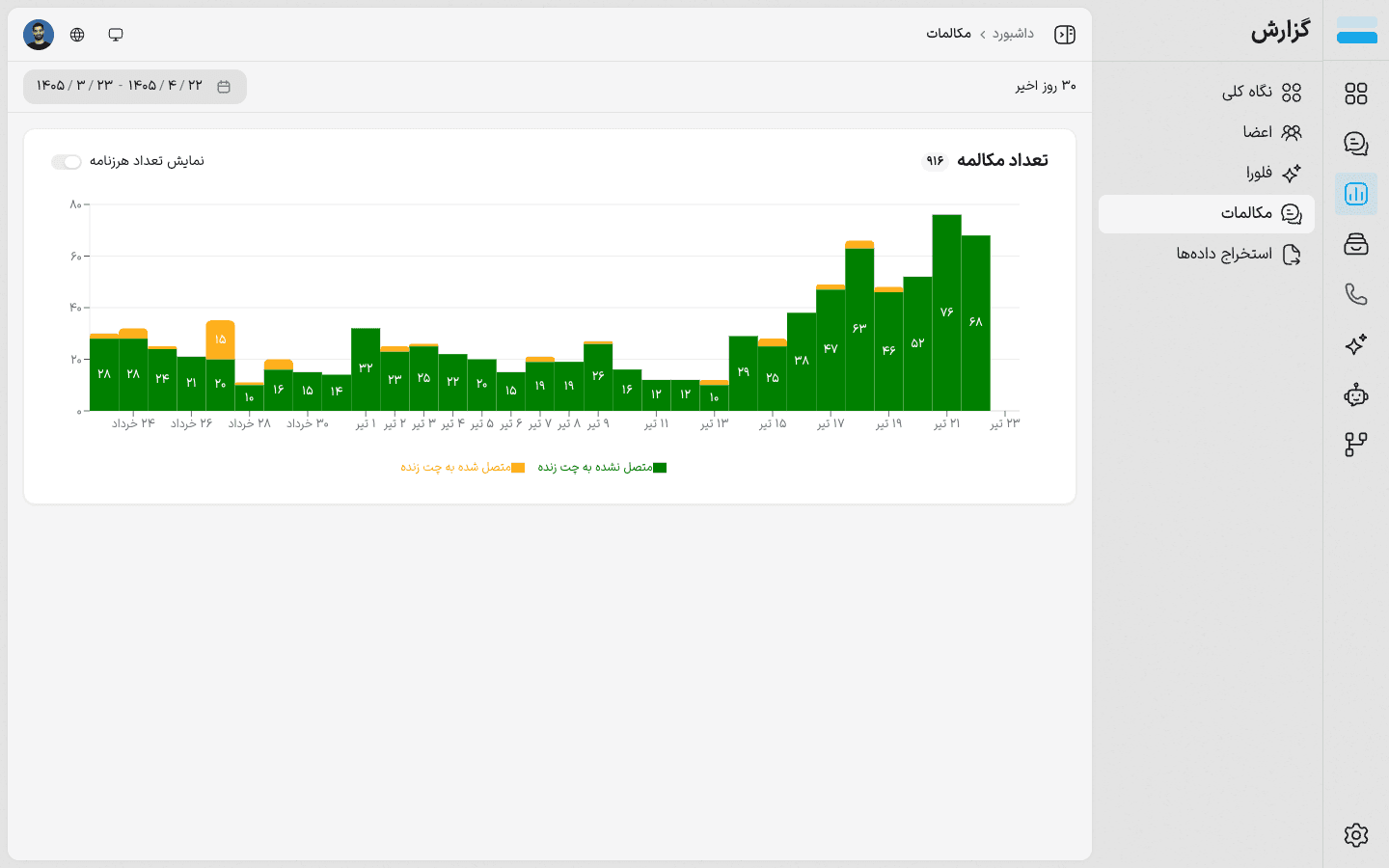Viewport: 1389px width, 868px height.
Task: Open the workflow branches icon in rail
Action: click(1356, 445)
